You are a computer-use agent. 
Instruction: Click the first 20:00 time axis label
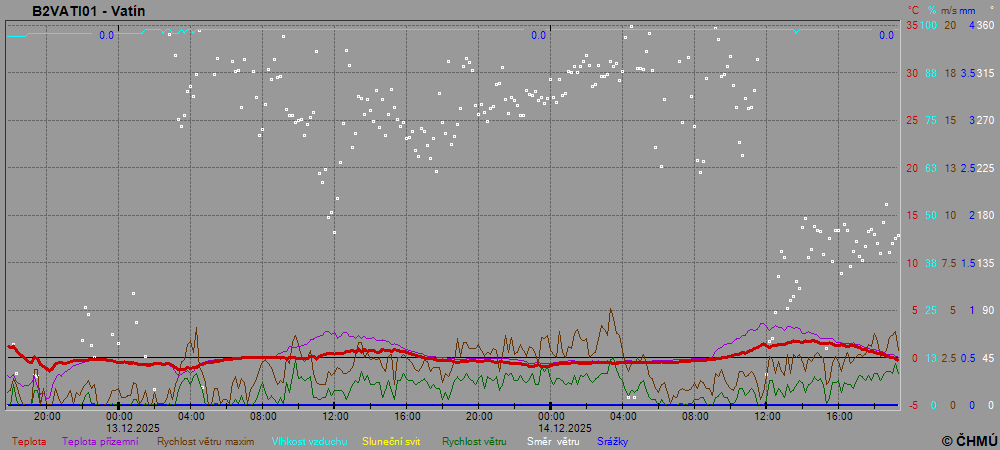pos(47,416)
